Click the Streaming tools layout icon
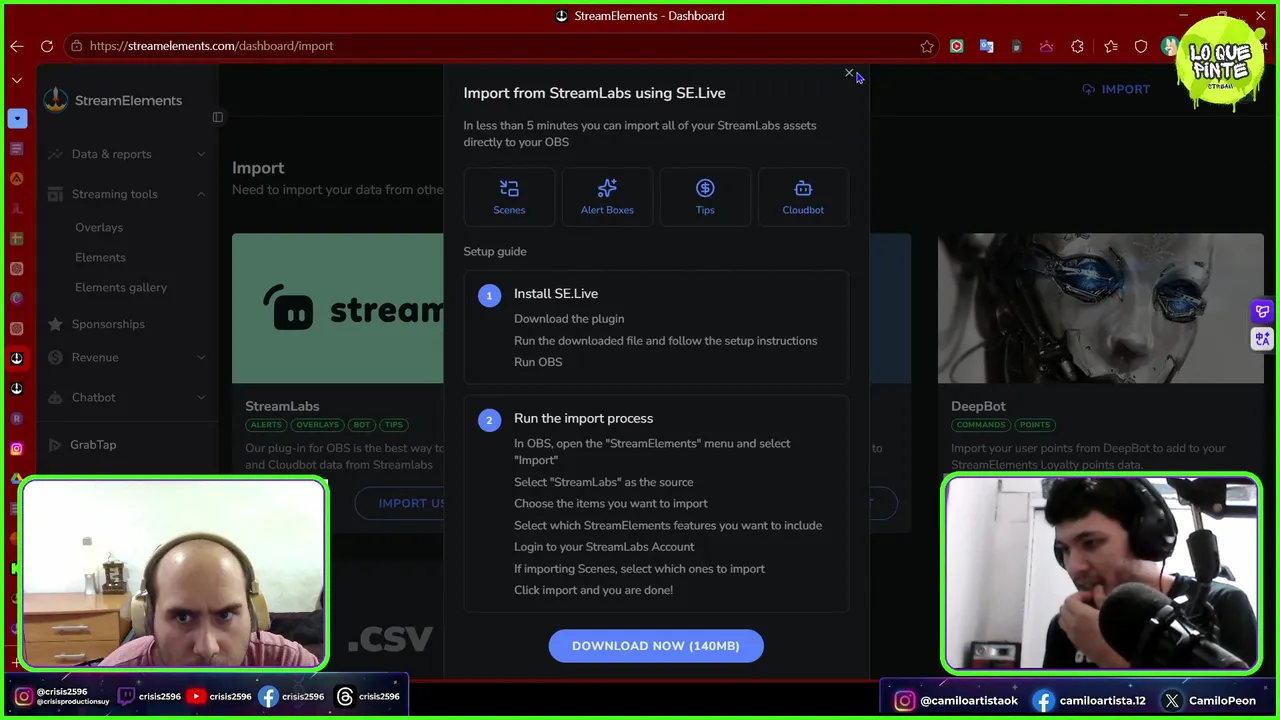Viewport: 1280px width, 720px height. pyautogui.click(x=54, y=194)
